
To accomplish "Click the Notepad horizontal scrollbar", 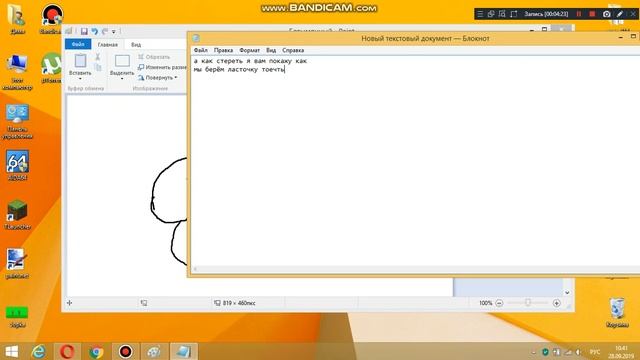I will click(x=416, y=269).
